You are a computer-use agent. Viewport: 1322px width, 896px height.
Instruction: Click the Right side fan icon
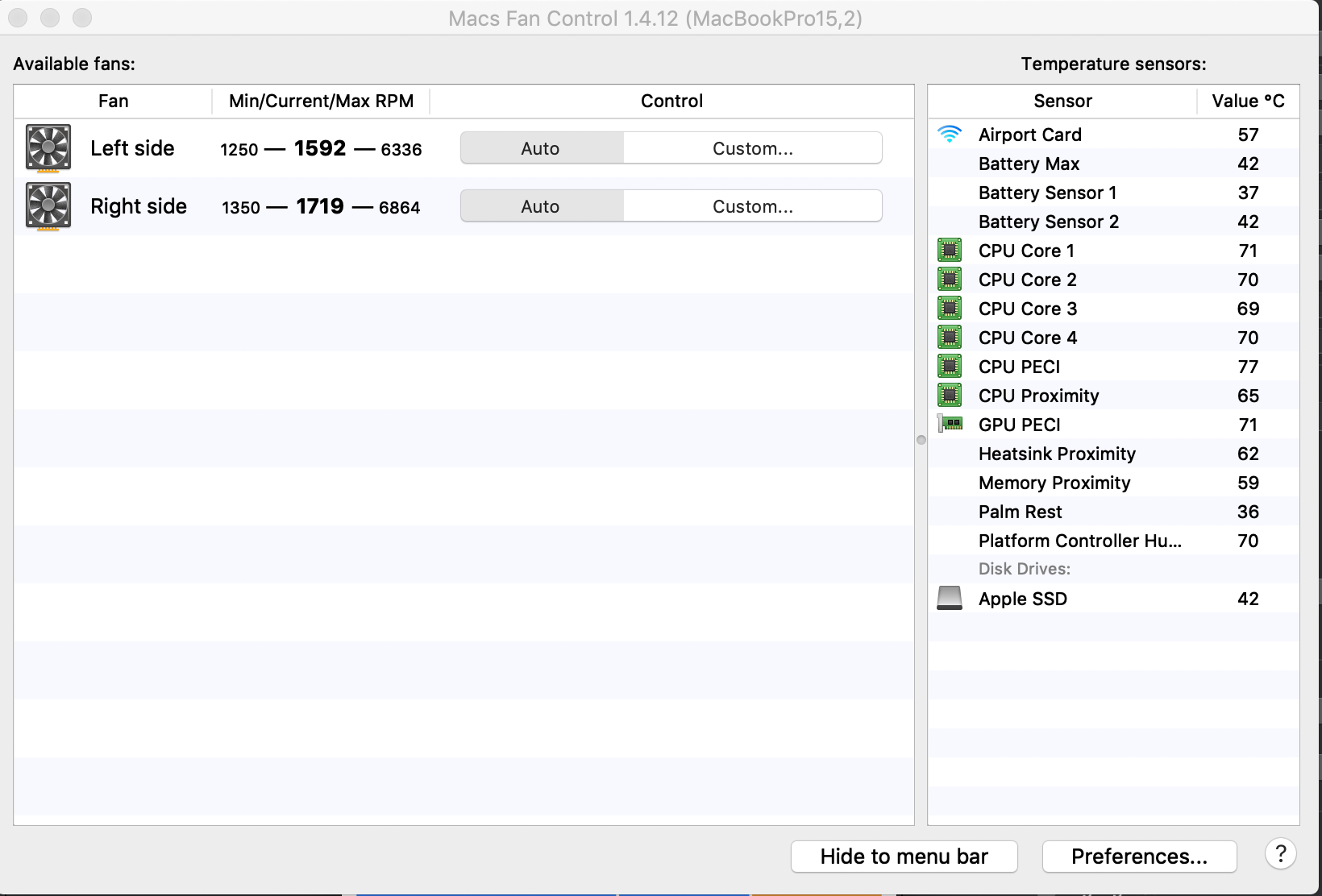click(48, 205)
